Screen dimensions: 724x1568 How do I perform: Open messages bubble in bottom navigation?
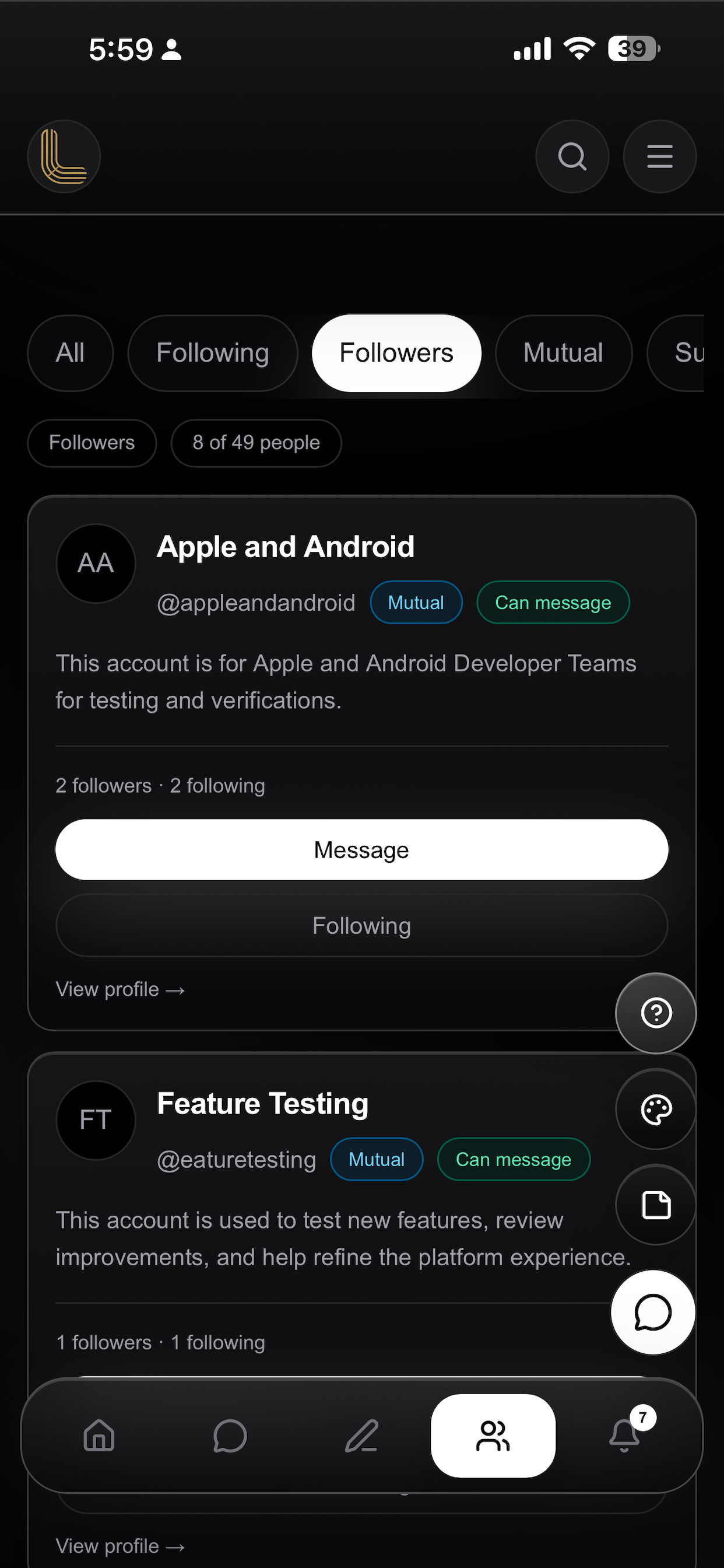[230, 1436]
